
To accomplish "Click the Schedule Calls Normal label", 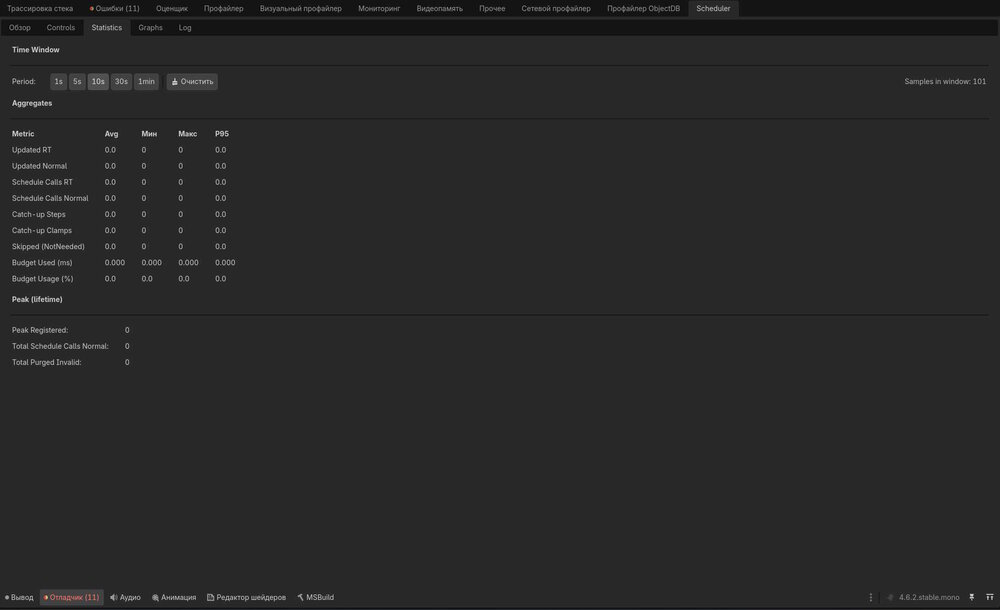I will (50, 198).
